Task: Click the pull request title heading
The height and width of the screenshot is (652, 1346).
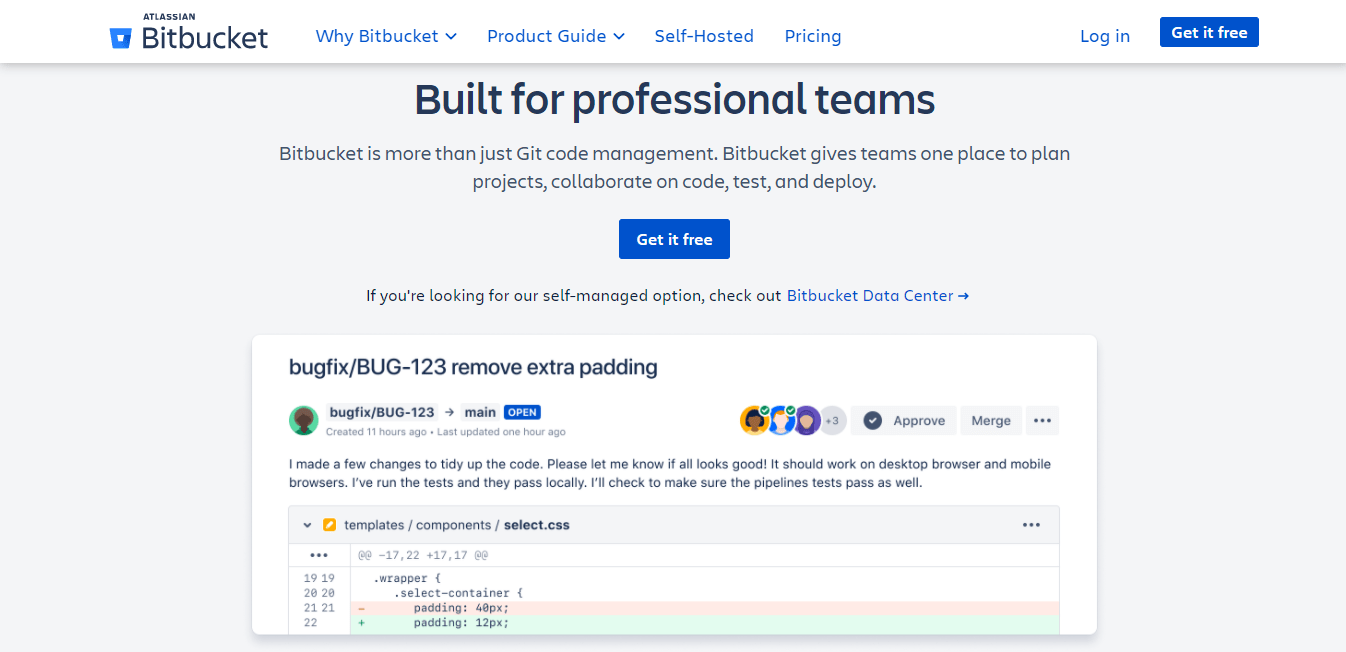Action: [473, 367]
